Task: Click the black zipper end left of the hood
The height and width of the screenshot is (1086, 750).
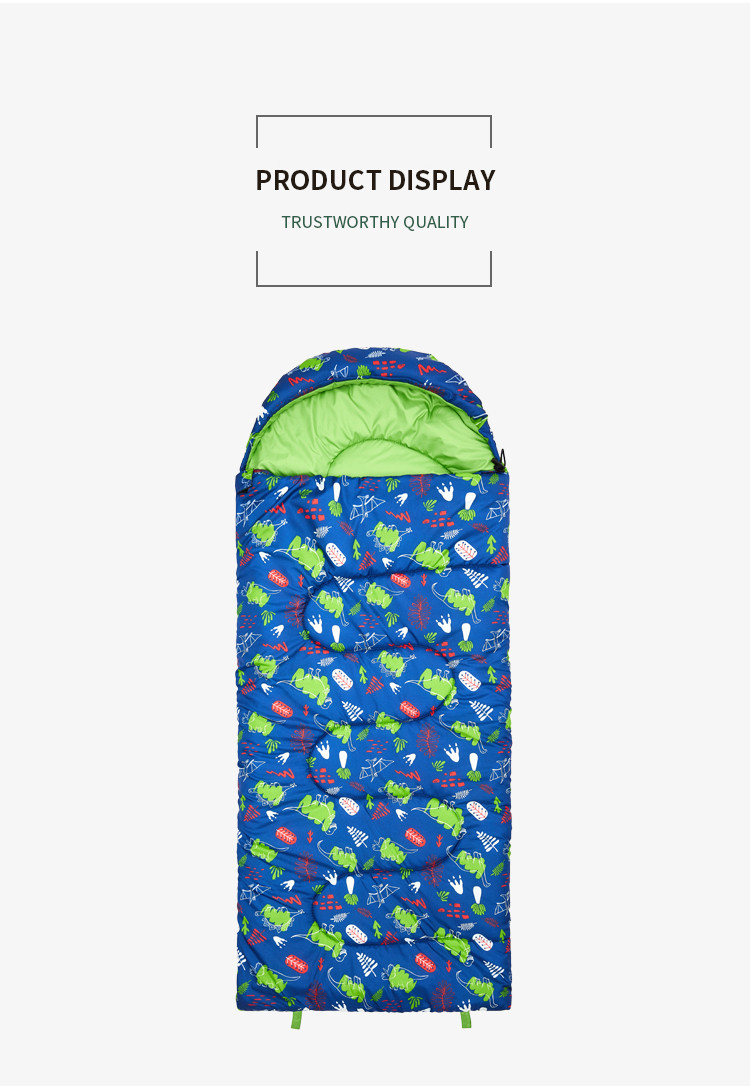Action: coord(243,488)
